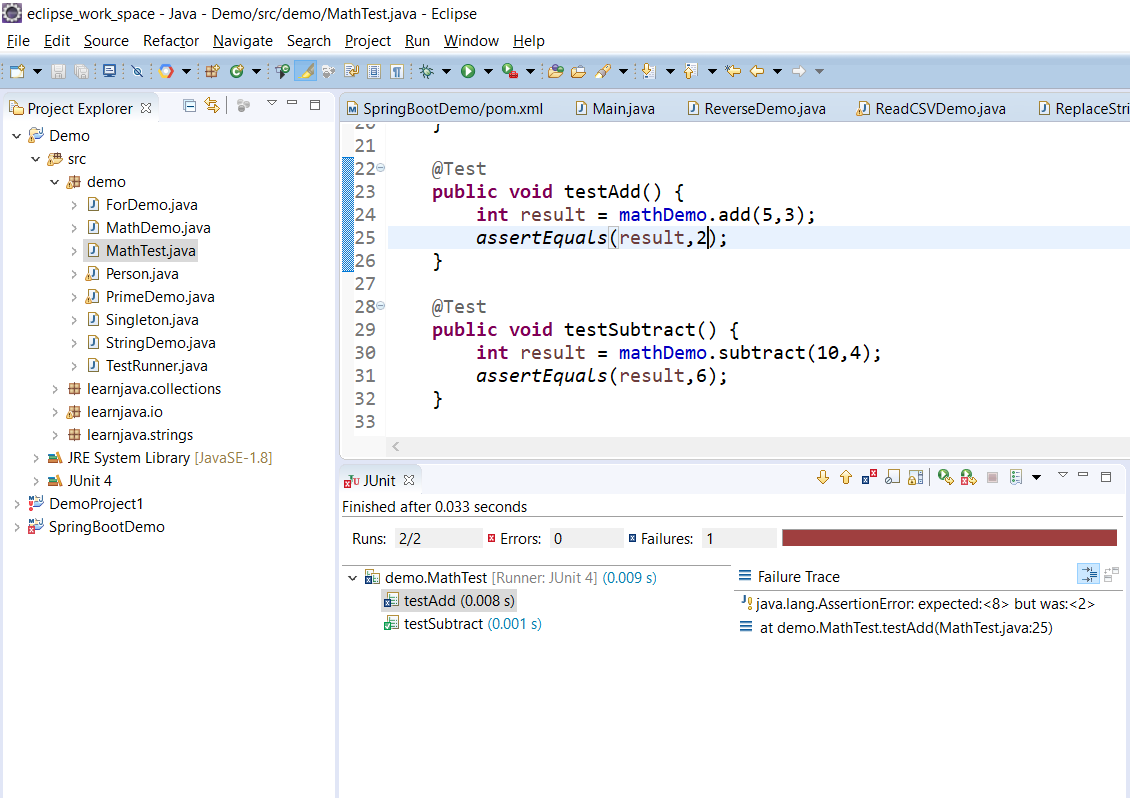The height and width of the screenshot is (798, 1130).
Task: Click the Debug bug icon in toolbar
Action: pyautogui.click(x=427, y=71)
